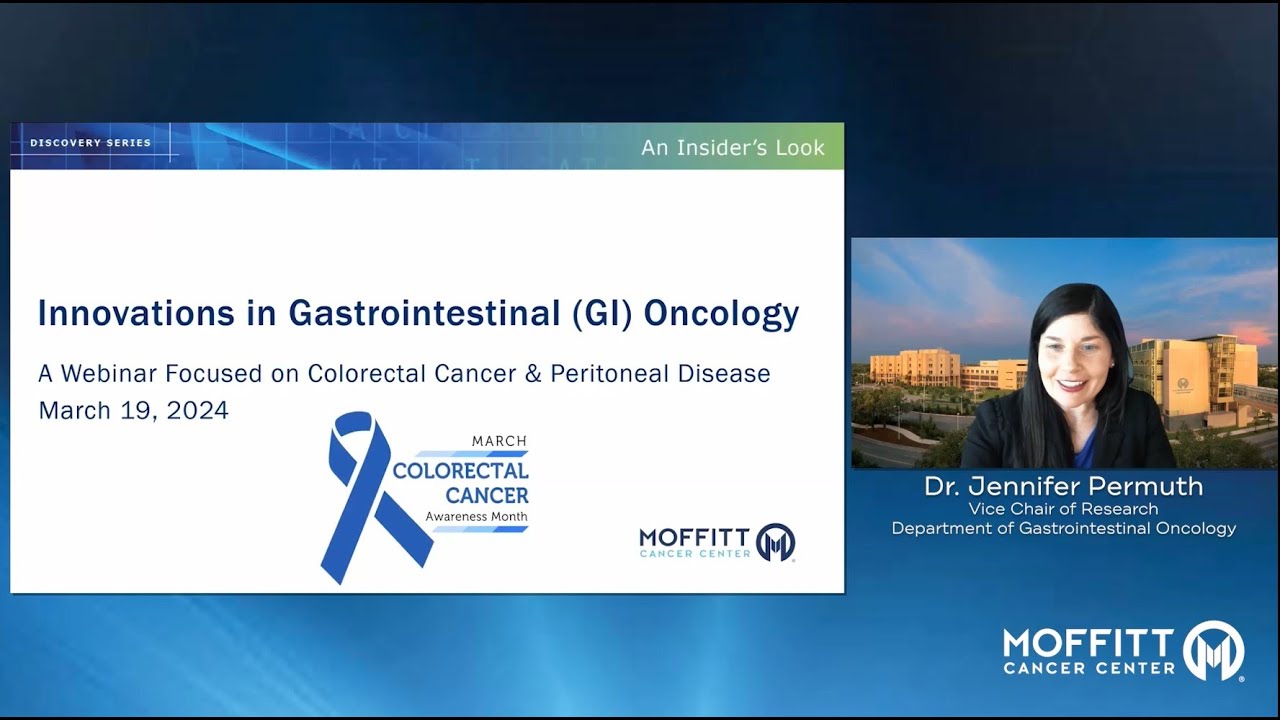Click the "Dr. Jennifer Permuth" name caption
This screenshot has height=720, width=1280.
[1064, 487]
